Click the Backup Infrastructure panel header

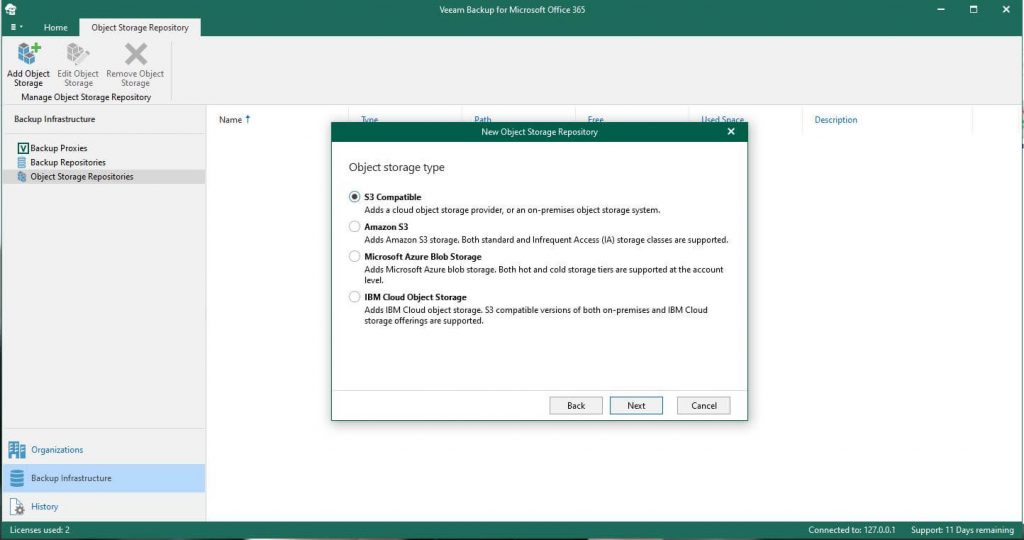click(x=55, y=119)
